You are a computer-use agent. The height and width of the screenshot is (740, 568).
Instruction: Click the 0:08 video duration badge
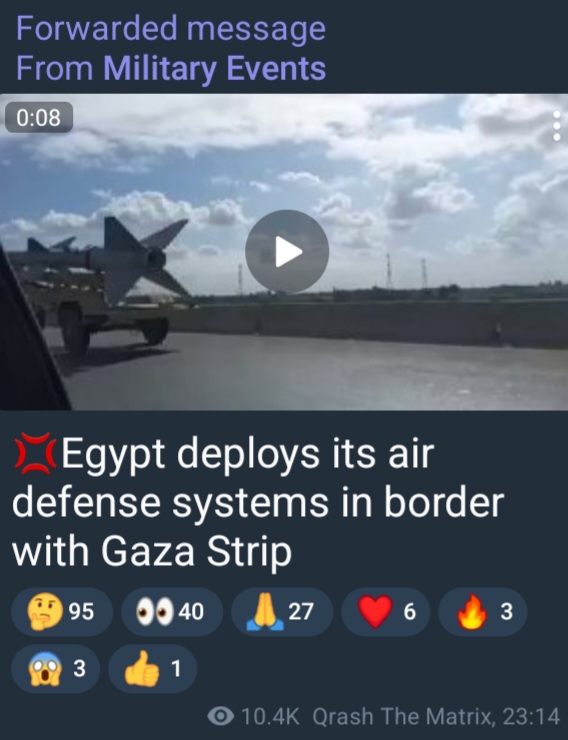39,117
